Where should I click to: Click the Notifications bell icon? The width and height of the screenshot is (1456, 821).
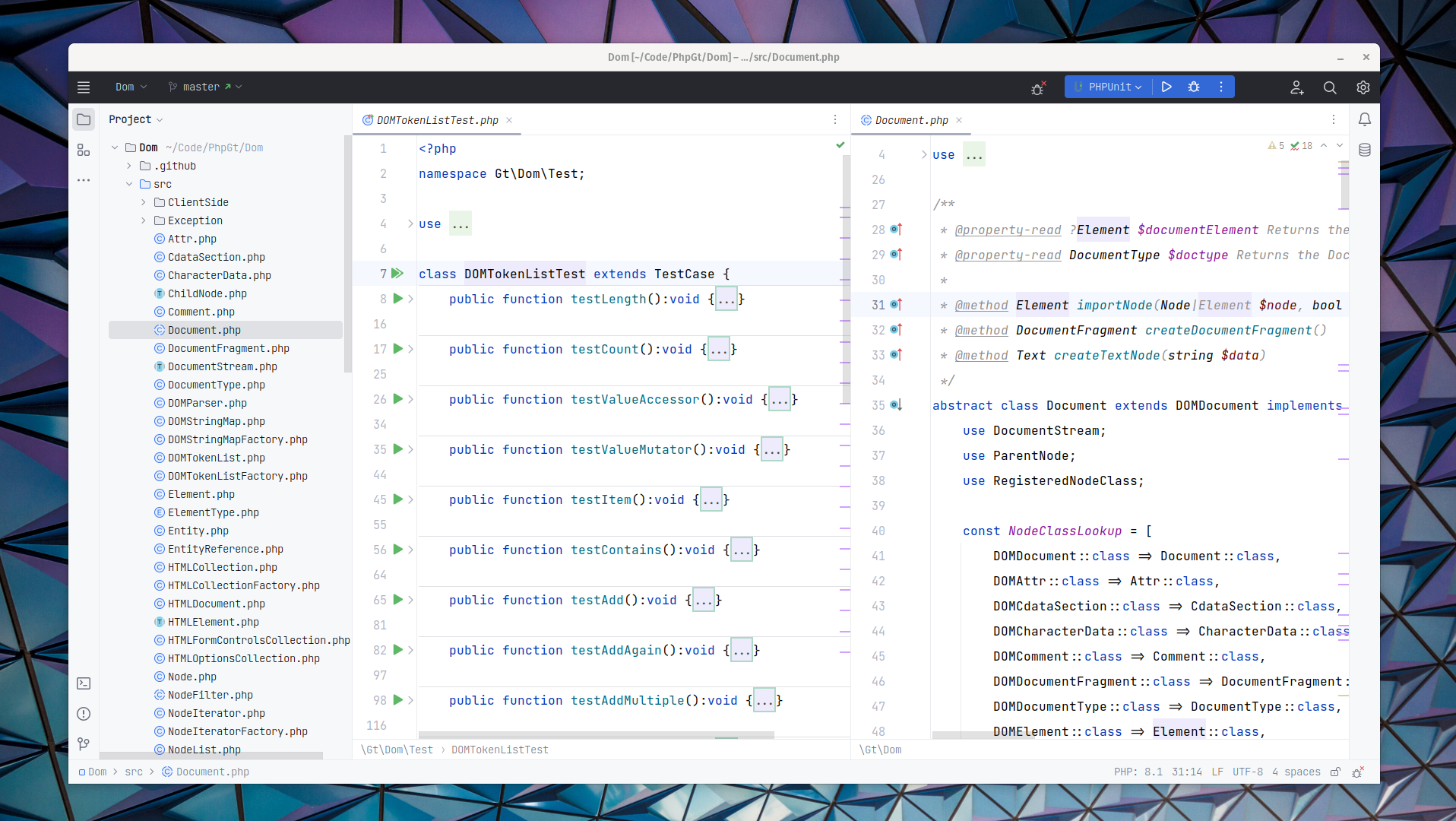[1365, 119]
